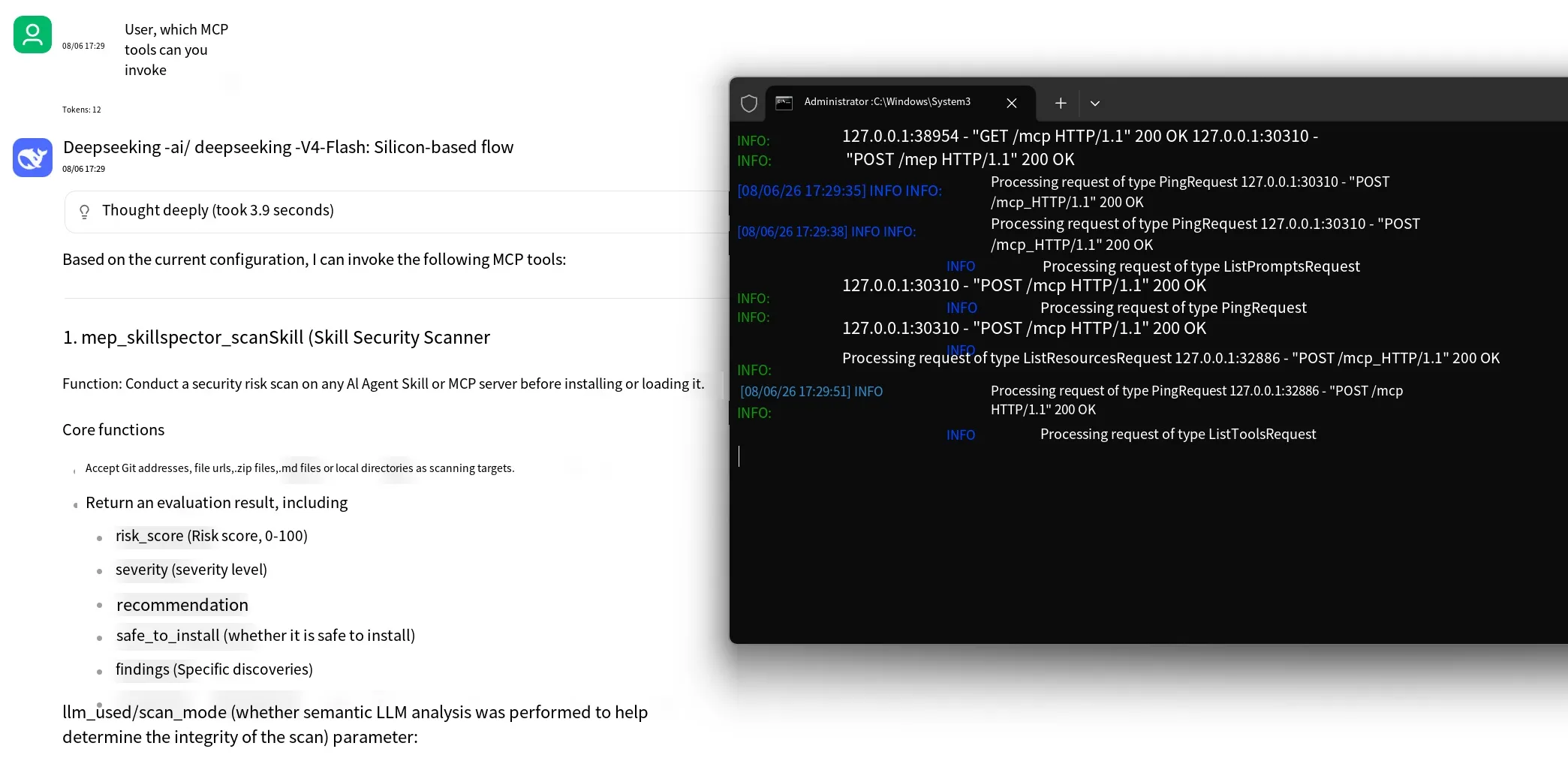Select the Administrator C:\Windows\System3 tab
The image size is (1568, 776).
tap(900, 103)
